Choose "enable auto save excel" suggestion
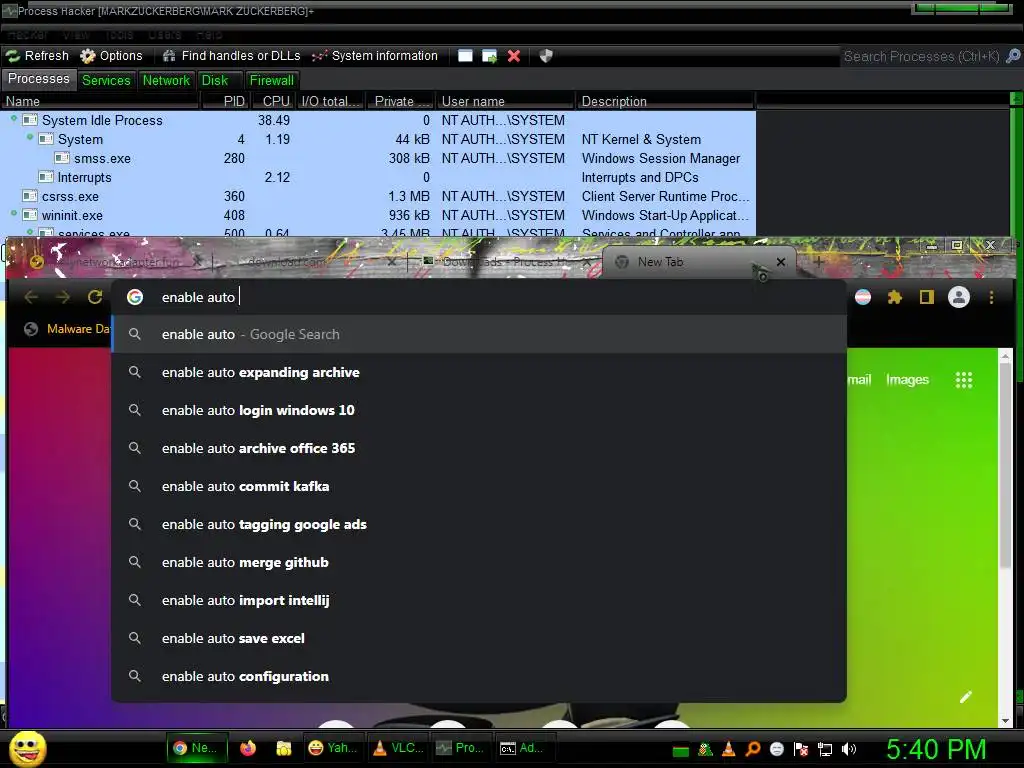The height and width of the screenshot is (768, 1024). [x=479, y=638]
